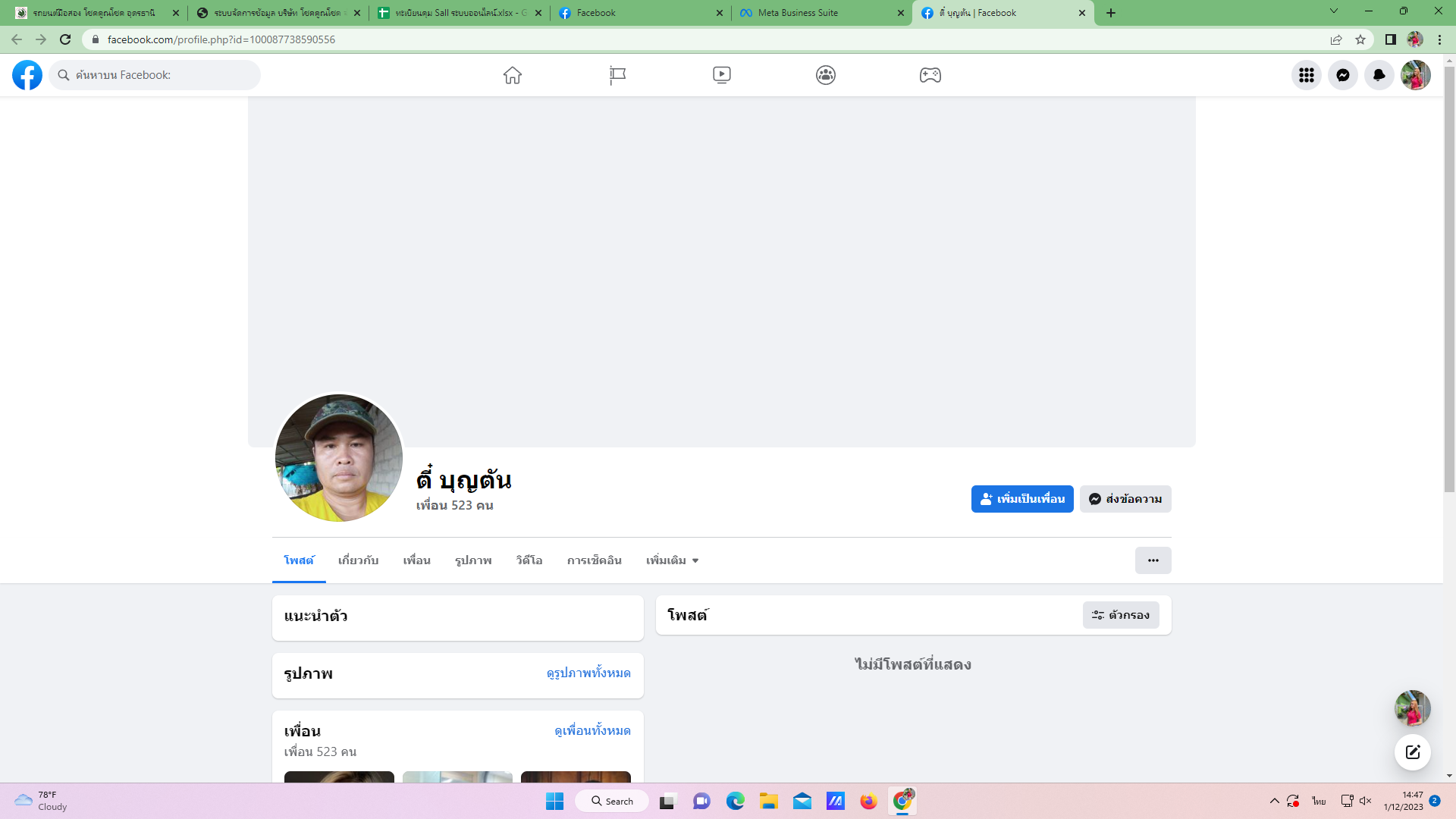Open the Groups icon in top navigation
The width and height of the screenshot is (1456, 819).
pos(826,75)
